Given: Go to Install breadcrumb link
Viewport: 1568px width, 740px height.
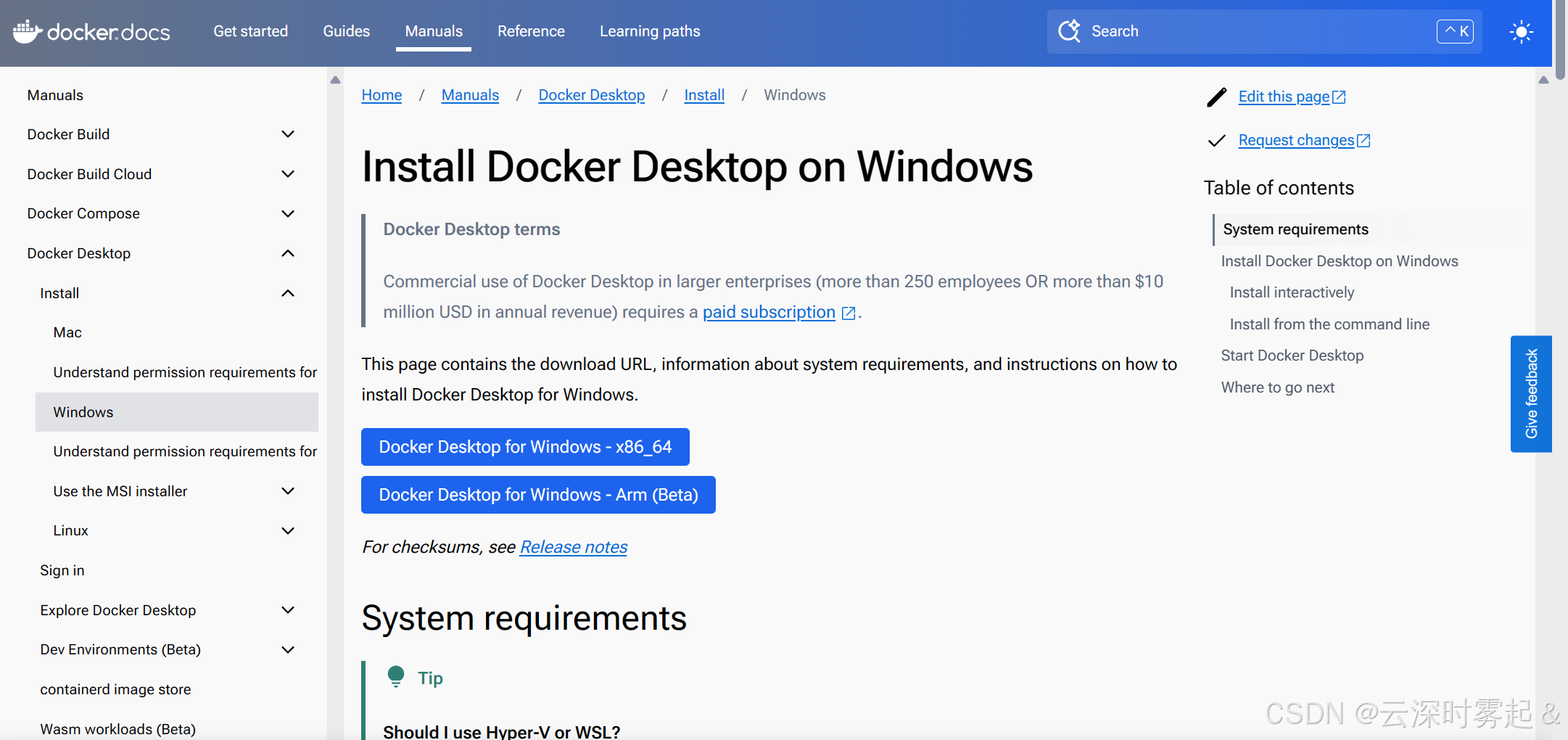Looking at the screenshot, I should [x=704, y=95].
